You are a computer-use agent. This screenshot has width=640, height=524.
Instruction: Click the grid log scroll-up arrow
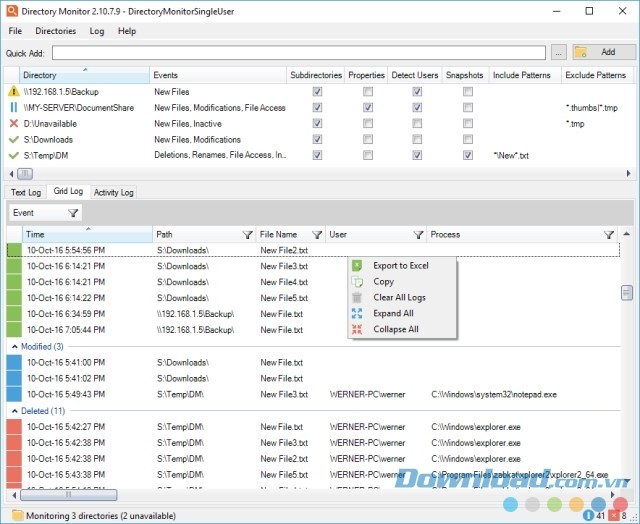[x=626, y=234]
